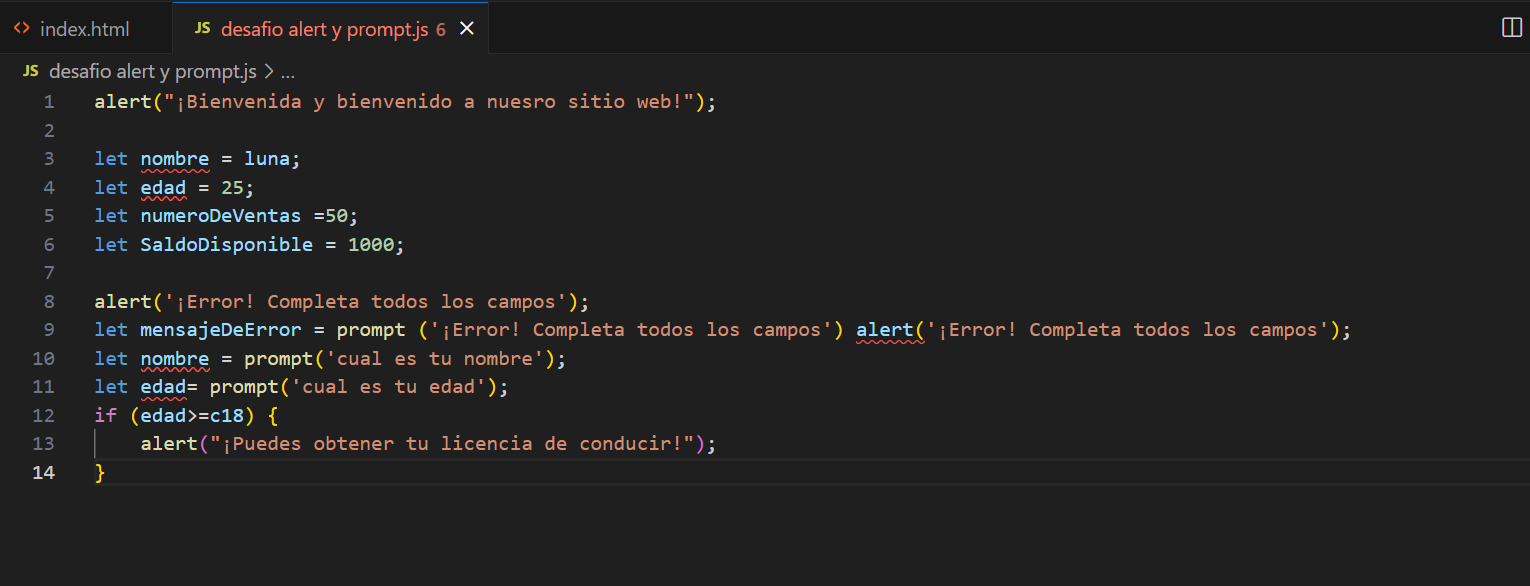Click line number 12 to place cursor
1530x586 pixels.
[44, 414]
